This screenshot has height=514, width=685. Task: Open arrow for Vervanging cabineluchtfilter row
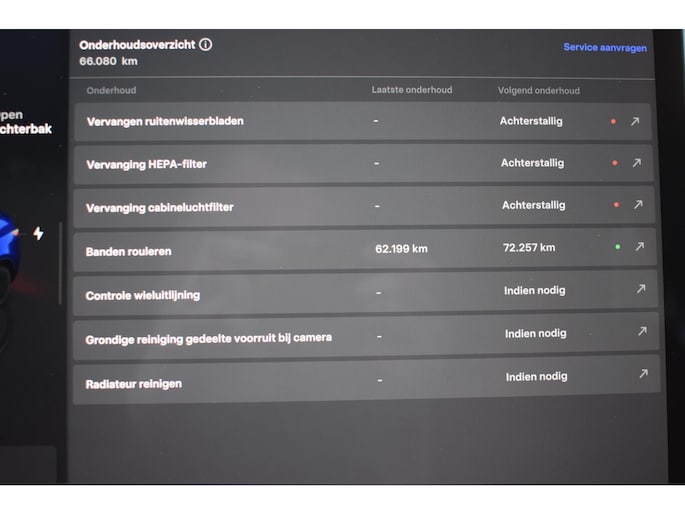637,205
